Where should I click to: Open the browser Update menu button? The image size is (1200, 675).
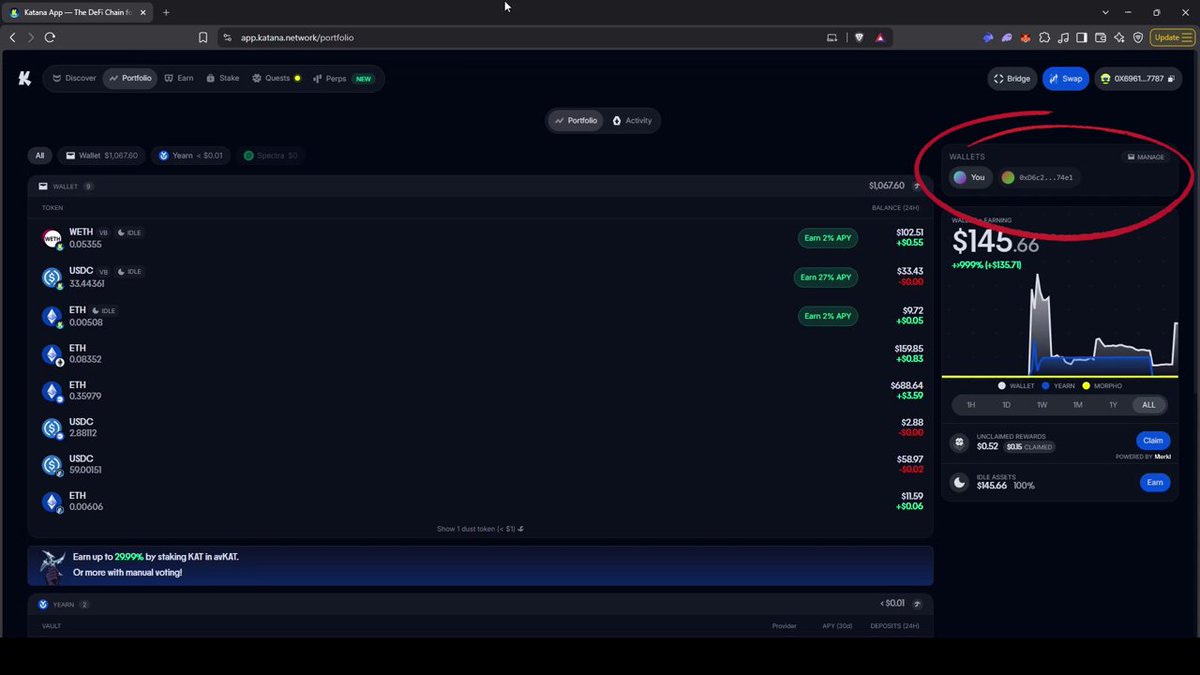pyautogui.click(x=1173, y=37)
